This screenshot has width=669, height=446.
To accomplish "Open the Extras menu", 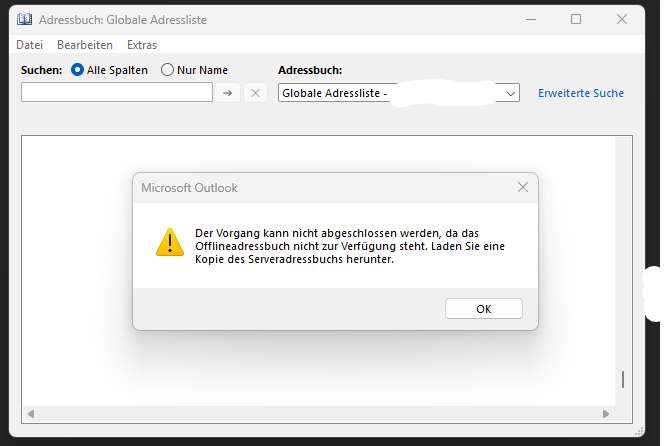I will point(142,45).
